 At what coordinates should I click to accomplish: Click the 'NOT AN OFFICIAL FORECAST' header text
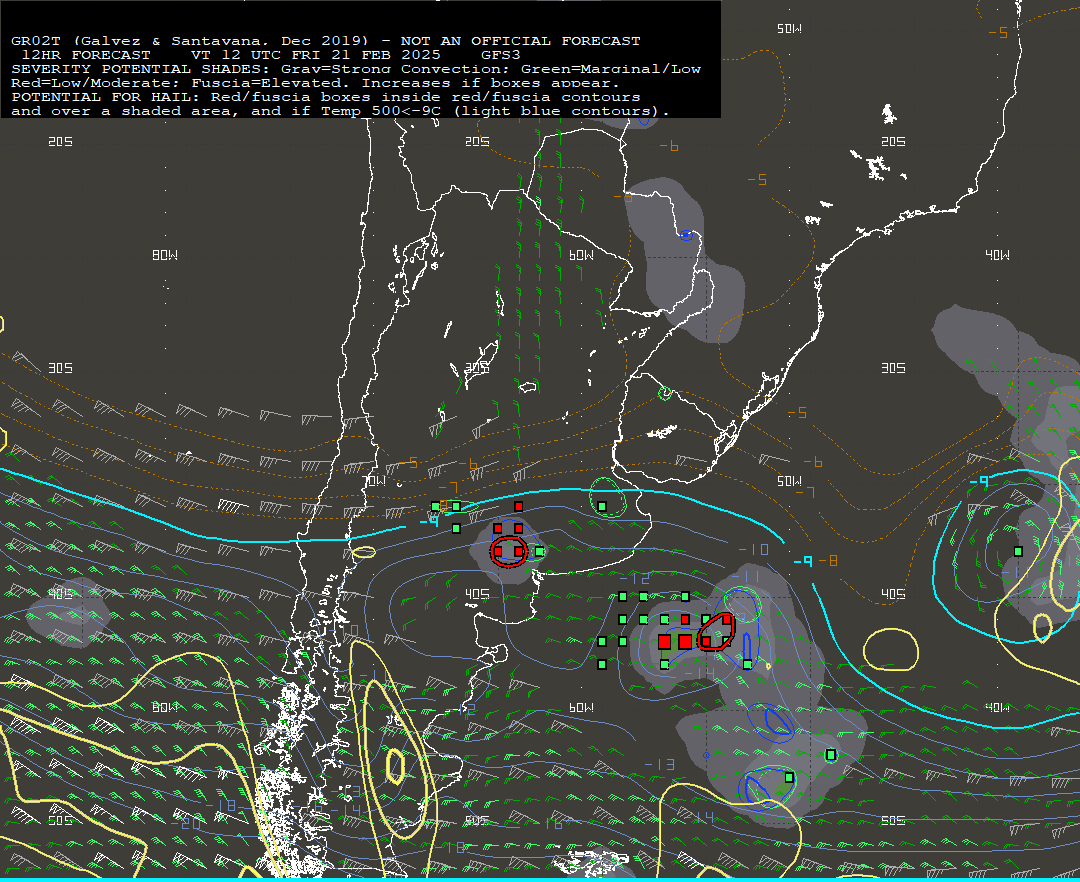click(520, 41)
